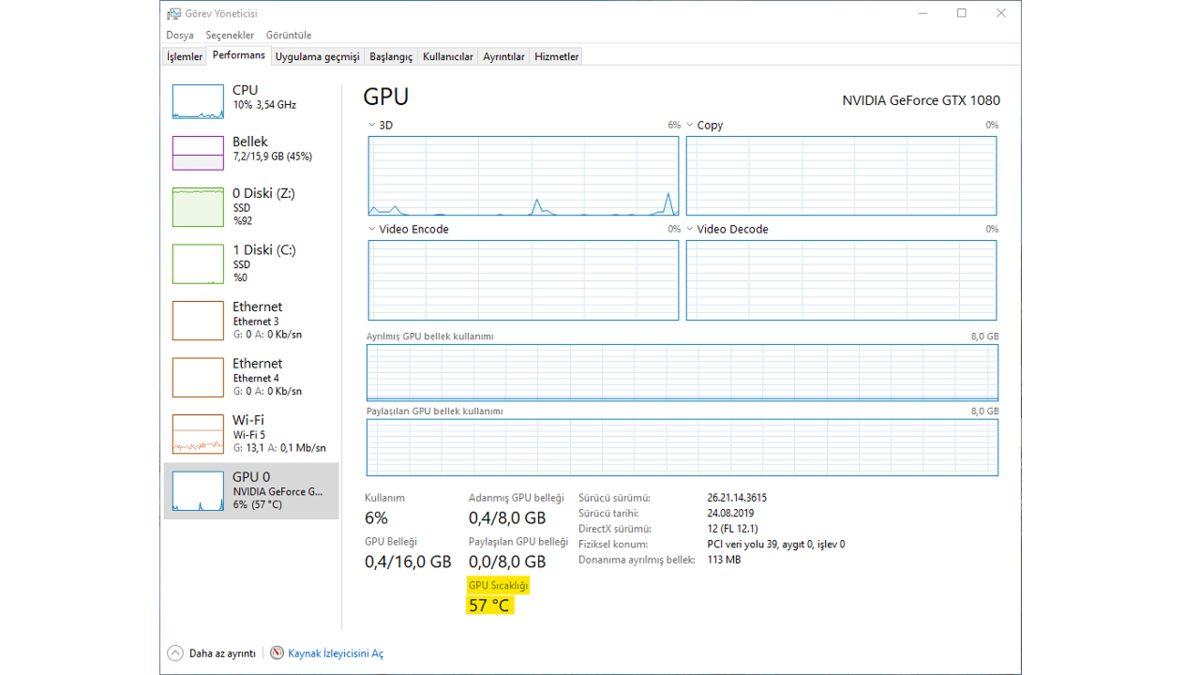Select the GPU 0 graph thumbnail
This screenshot has width=1200, height=675.
(198, 492)
